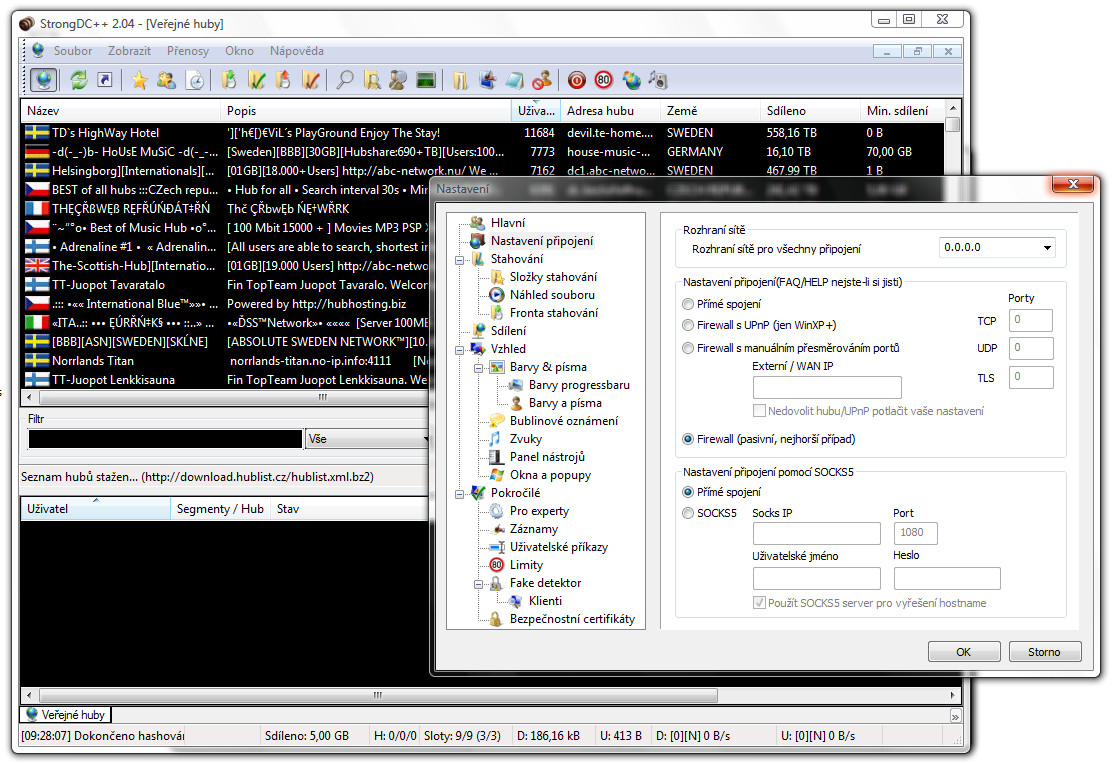This screenshot has width=1116, height=763.
Task: Open the Rozhraní sítě 0.0.0.0 dropdown
Action: point(996,248)
